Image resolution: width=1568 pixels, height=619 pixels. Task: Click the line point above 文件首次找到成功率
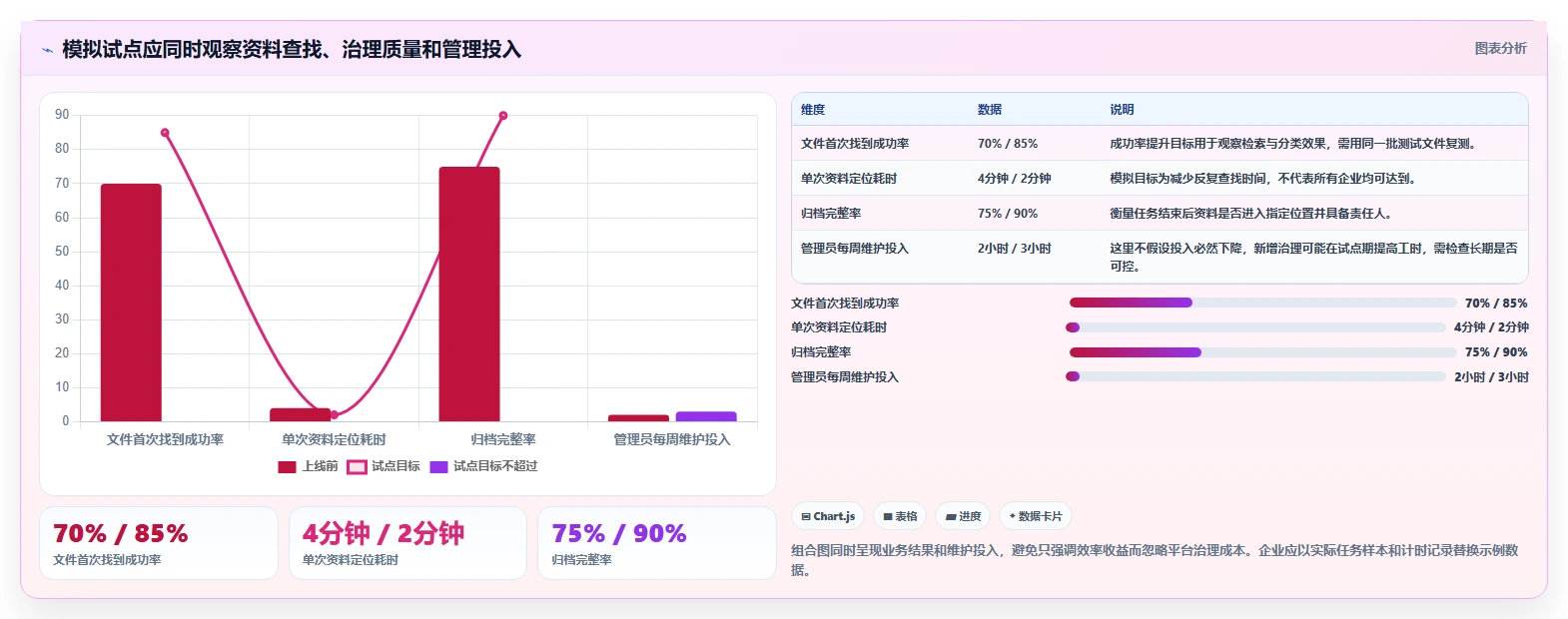(x=165, y=133)
